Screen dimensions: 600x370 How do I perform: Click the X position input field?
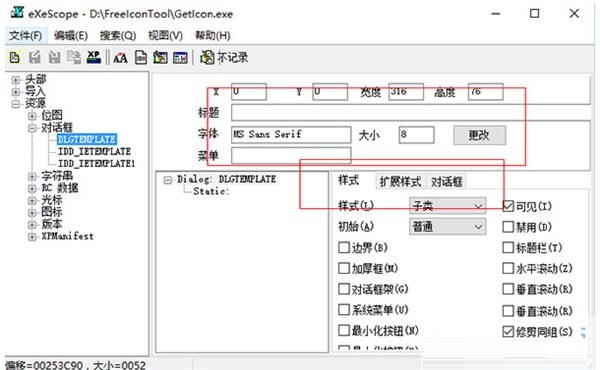click(x=249, y=92)
